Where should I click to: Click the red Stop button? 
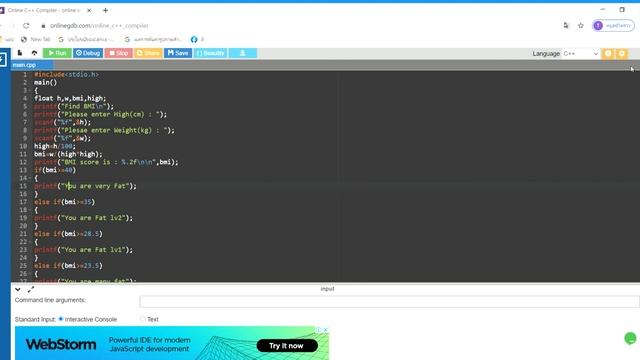(x=118, y=53)
